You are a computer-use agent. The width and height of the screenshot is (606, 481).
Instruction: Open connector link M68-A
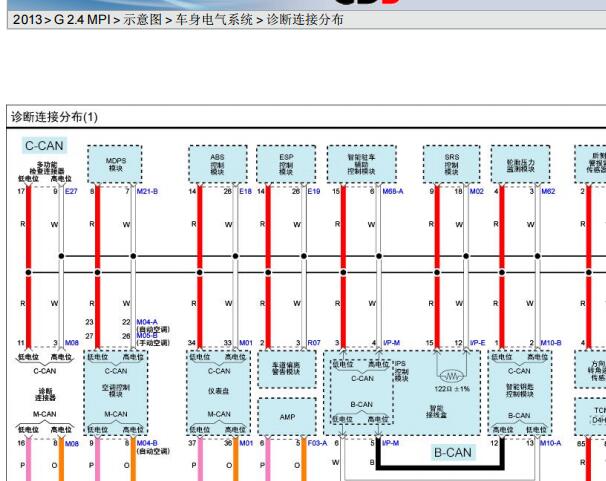[x=393, y=191]
